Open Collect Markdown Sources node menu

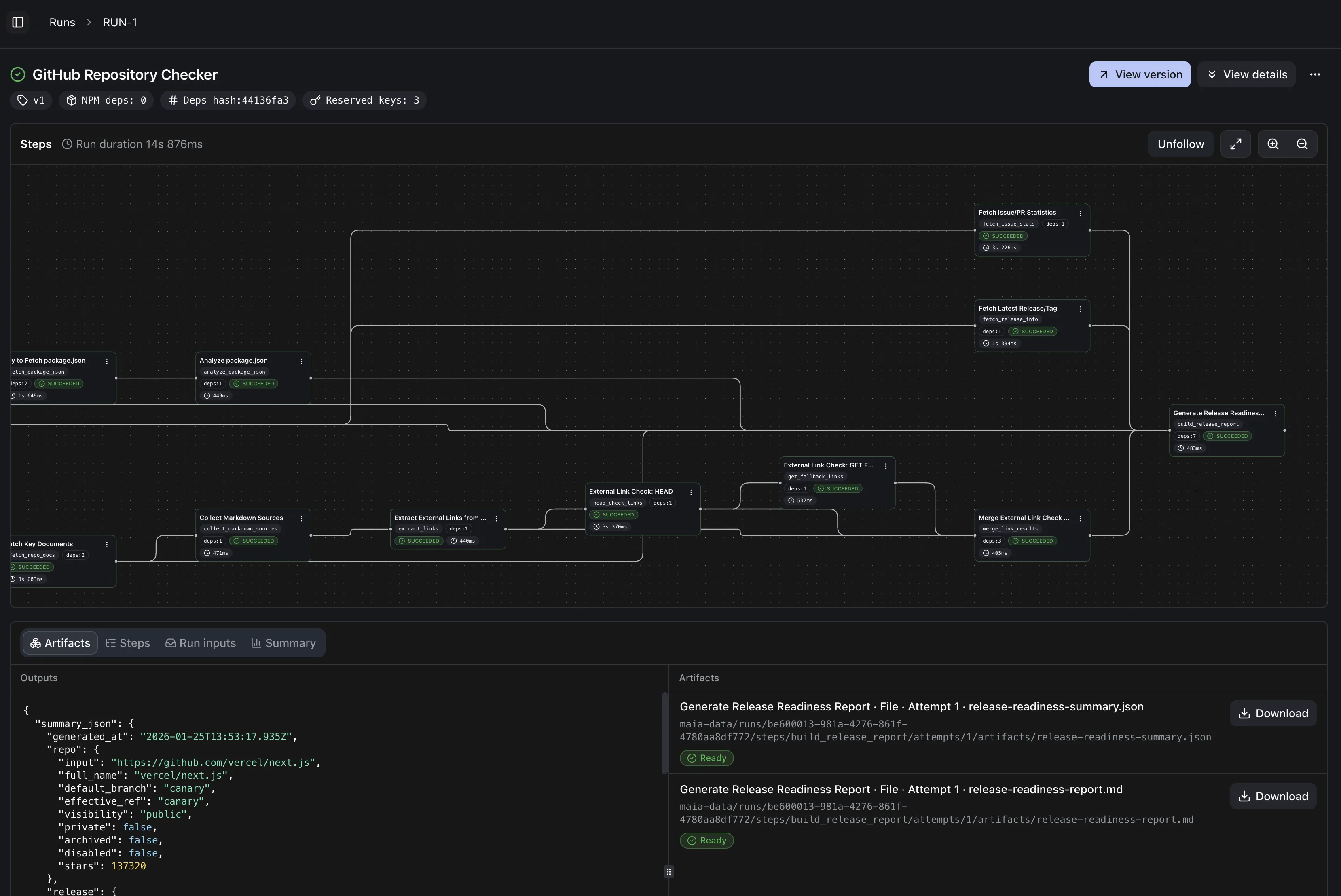tap(302, 518)
